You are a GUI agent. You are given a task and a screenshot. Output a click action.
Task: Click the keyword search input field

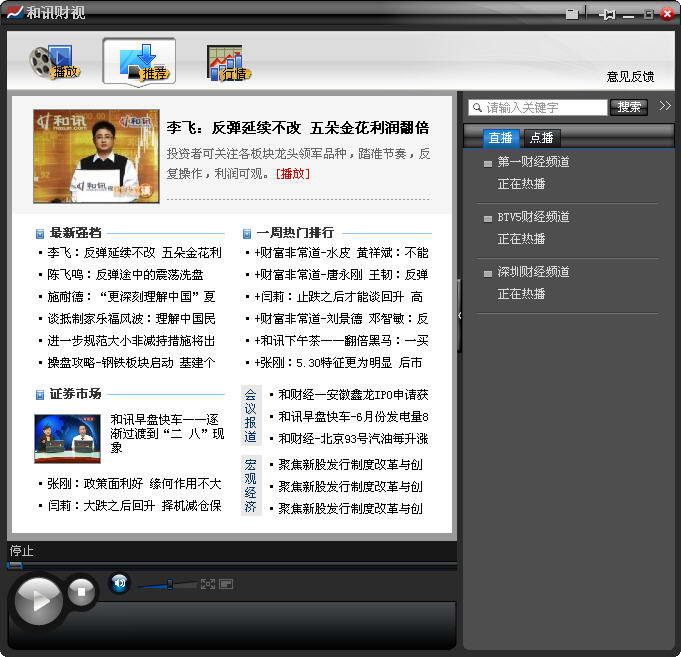click(538, 107)
